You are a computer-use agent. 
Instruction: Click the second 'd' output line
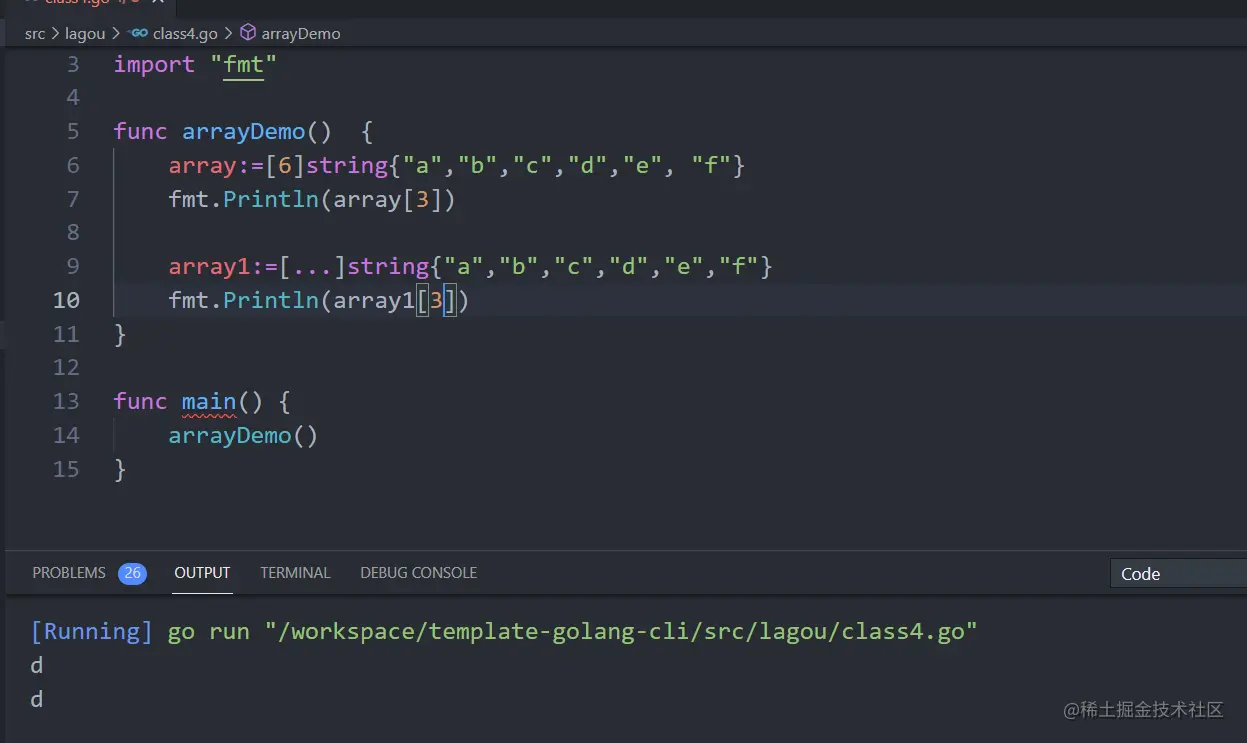tap(37, 699)
